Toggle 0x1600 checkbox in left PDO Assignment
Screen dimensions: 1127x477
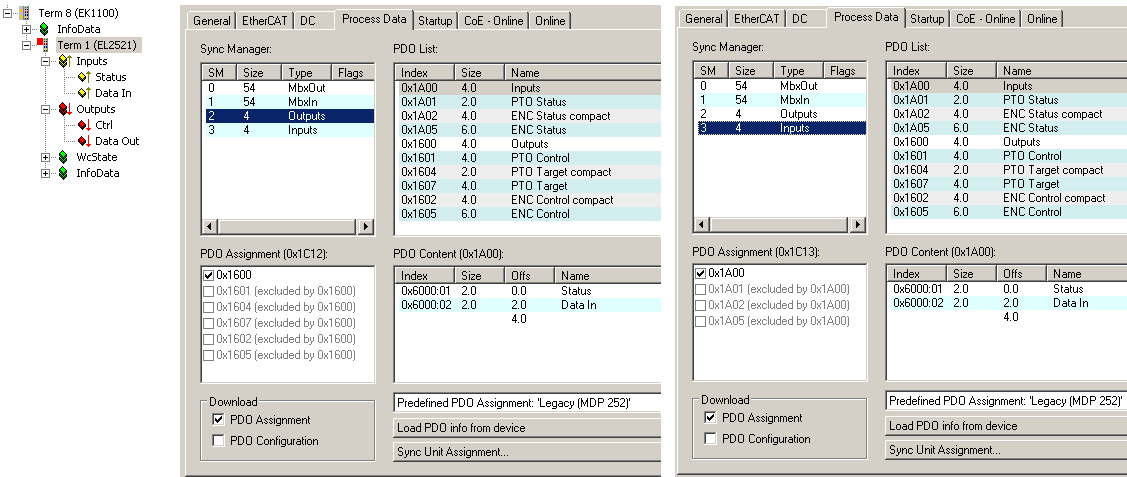tap(208, 275)
